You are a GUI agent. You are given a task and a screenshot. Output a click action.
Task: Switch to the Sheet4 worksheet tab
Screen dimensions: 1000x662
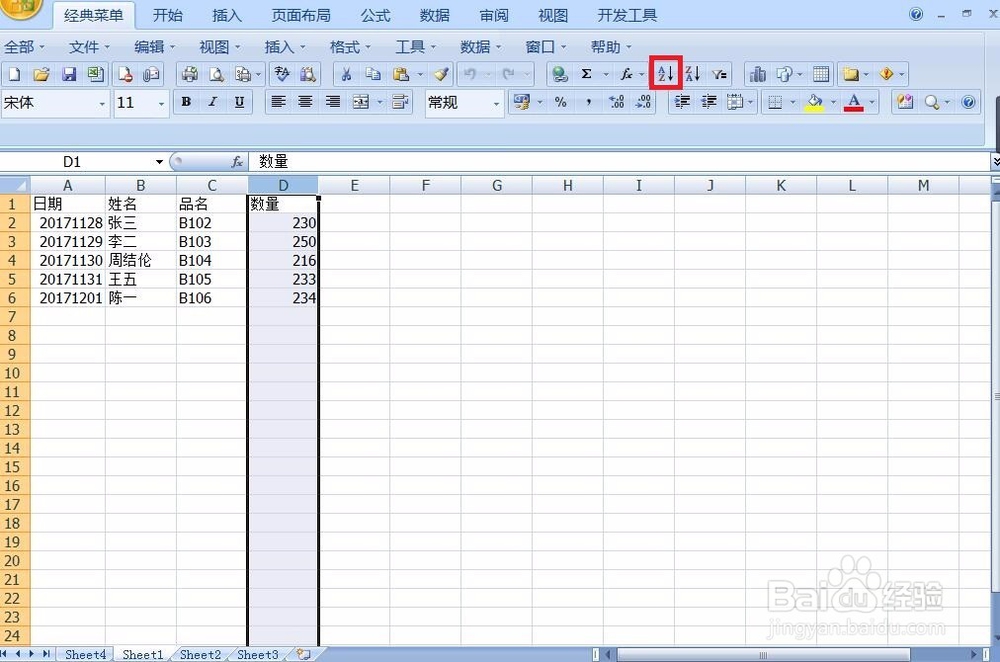pyautogui.click(x=85, y=654)
